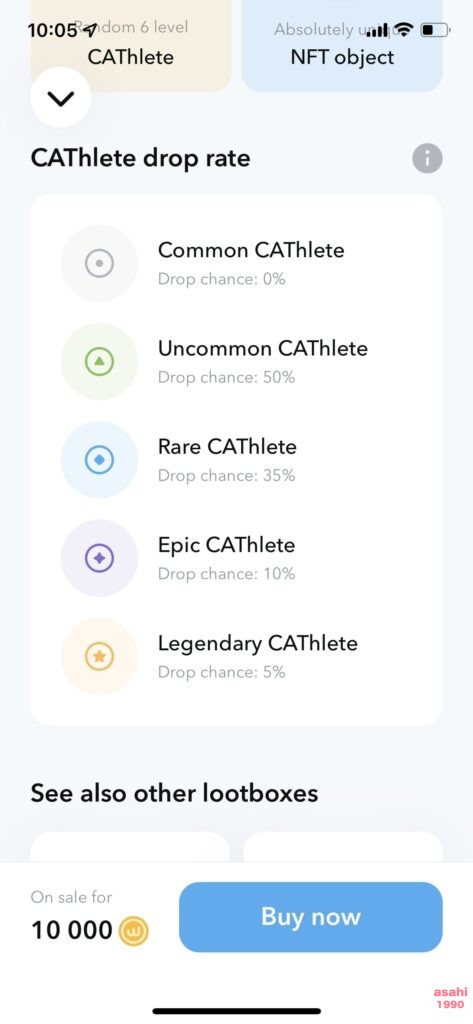Tap the home indicator bar
The image size is (473, 1024).
pyautogui.click(x=236, y=1011)
